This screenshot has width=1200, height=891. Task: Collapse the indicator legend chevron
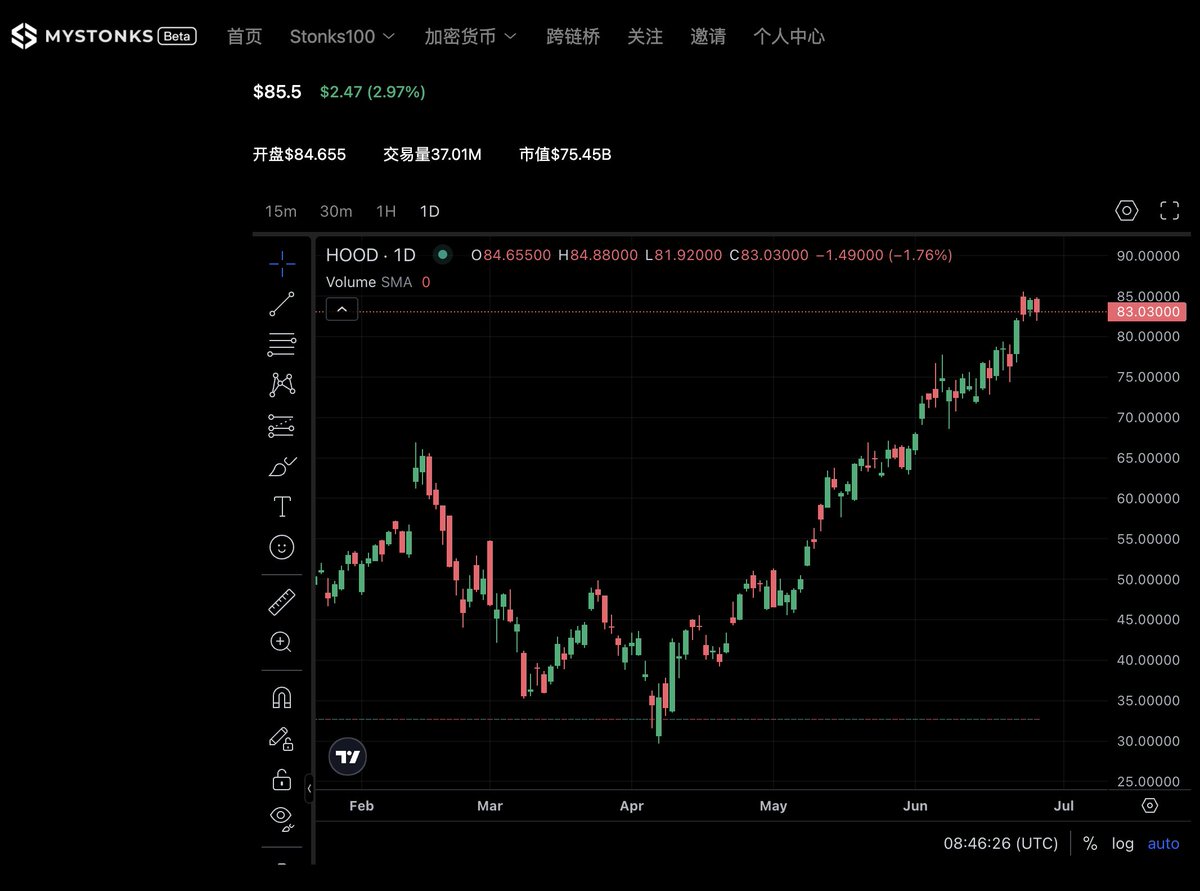click(342, 310)
